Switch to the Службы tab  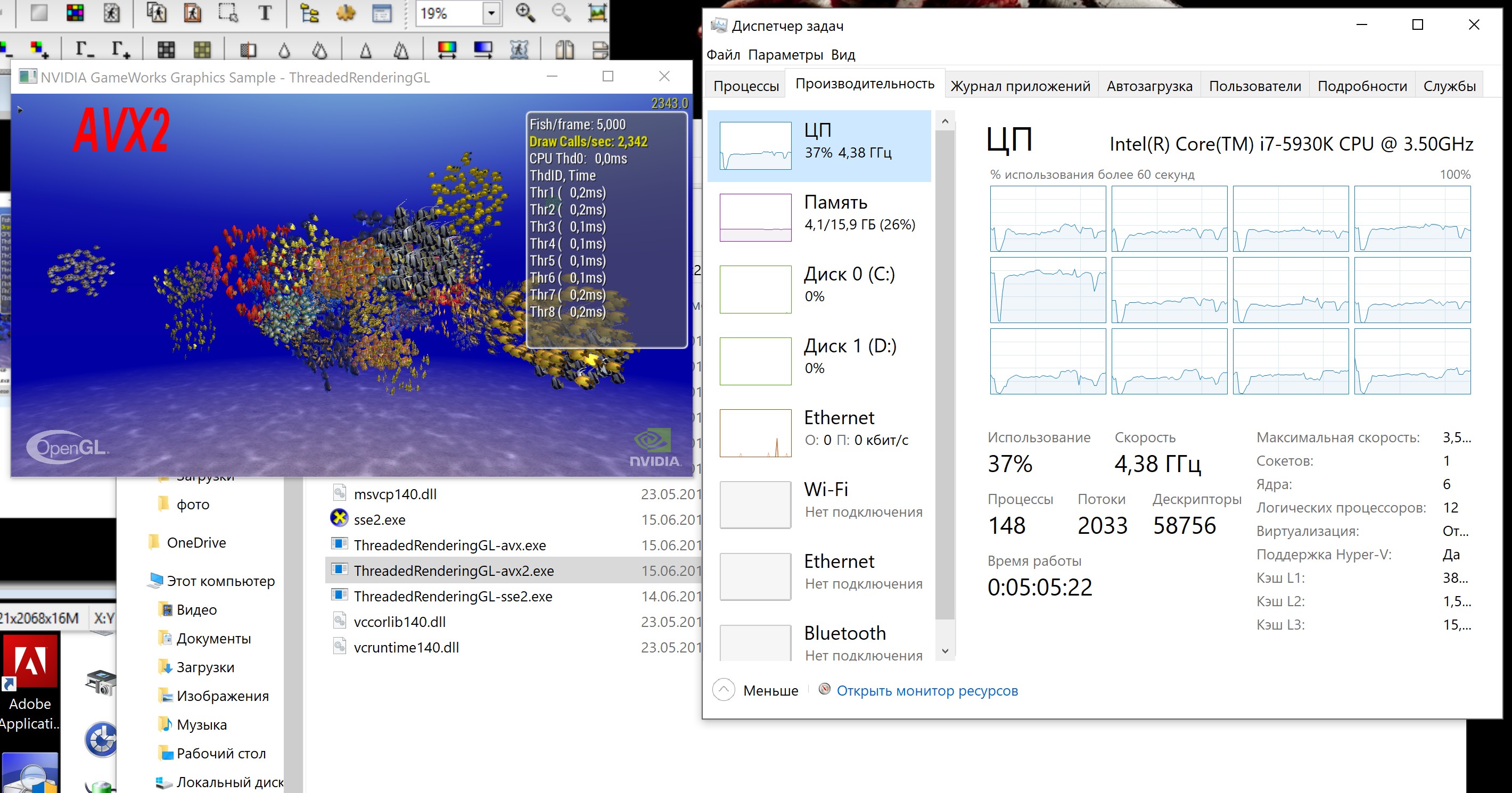coord(1449,86)
